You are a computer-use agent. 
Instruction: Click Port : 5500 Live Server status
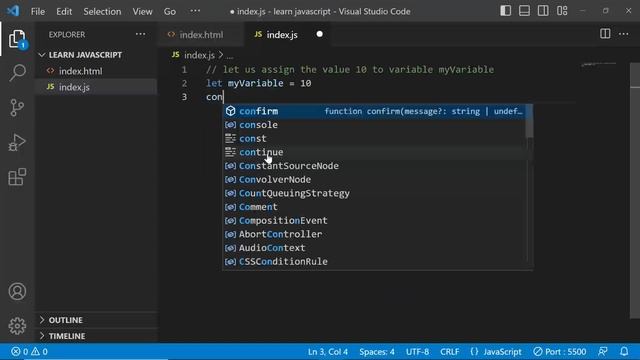tap(560, 351)
